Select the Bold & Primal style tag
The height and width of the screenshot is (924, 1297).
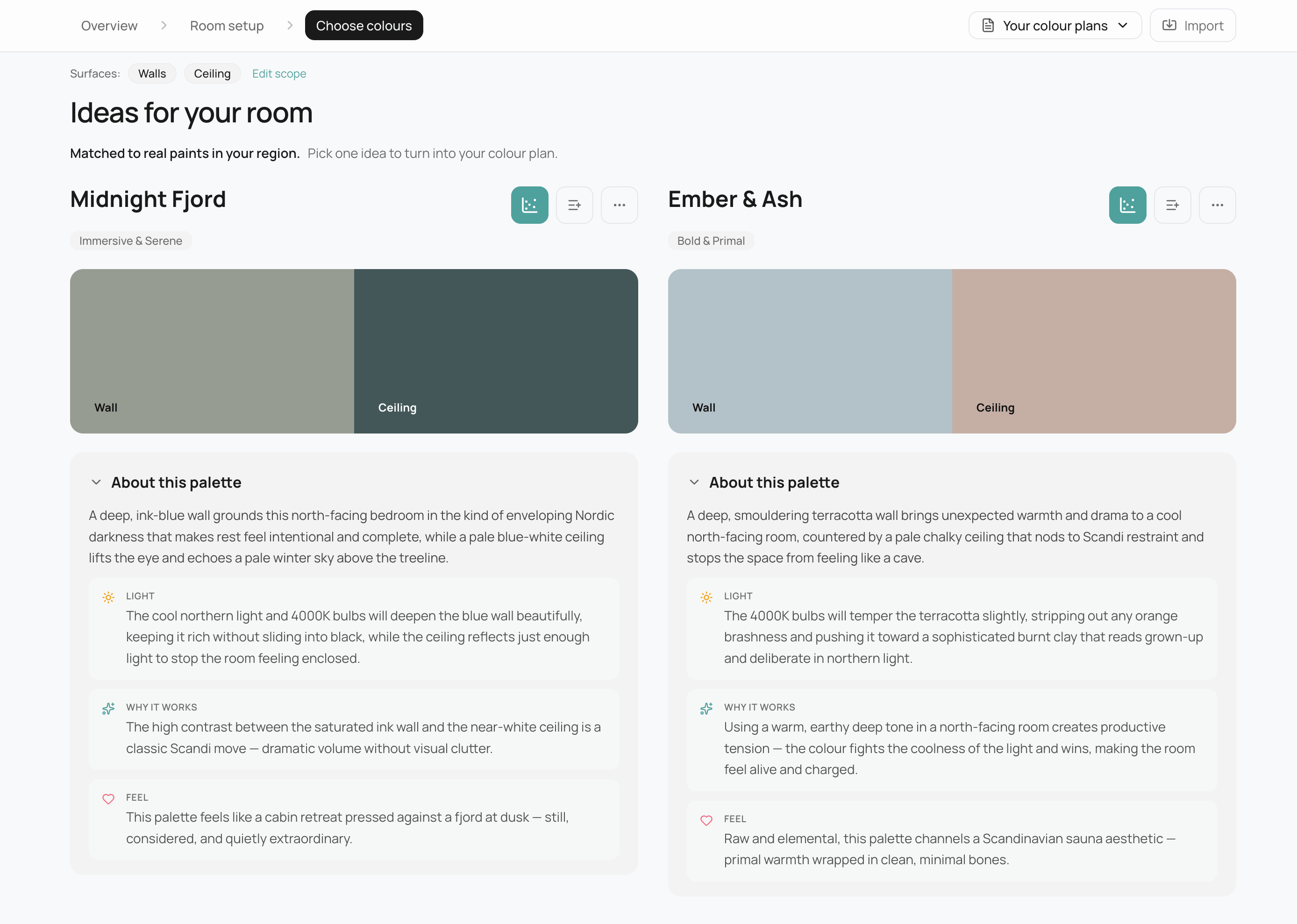tap(711, 240)
